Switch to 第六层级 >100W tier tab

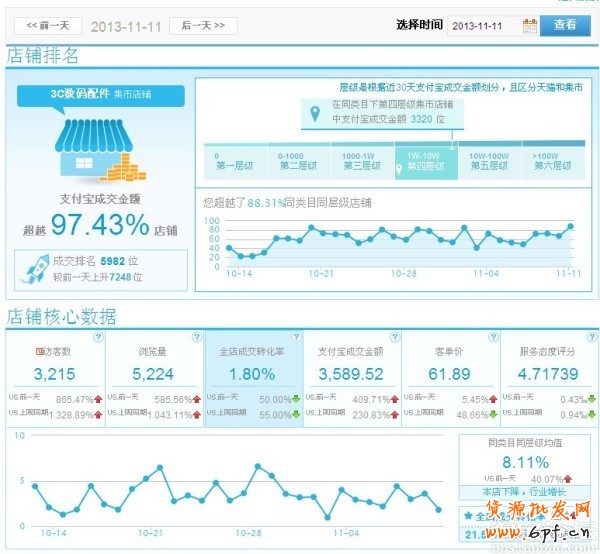(547, 161)
